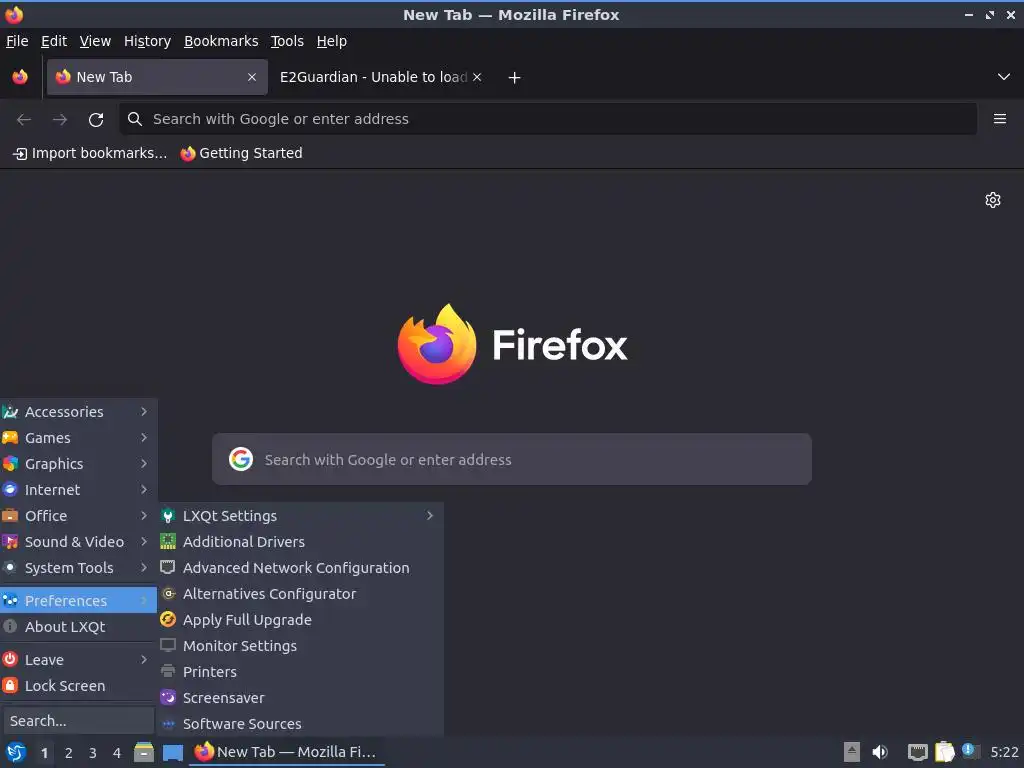
Task: Select About LXQt menu entry
Action: pyautogui.click(x=78, y=626)
